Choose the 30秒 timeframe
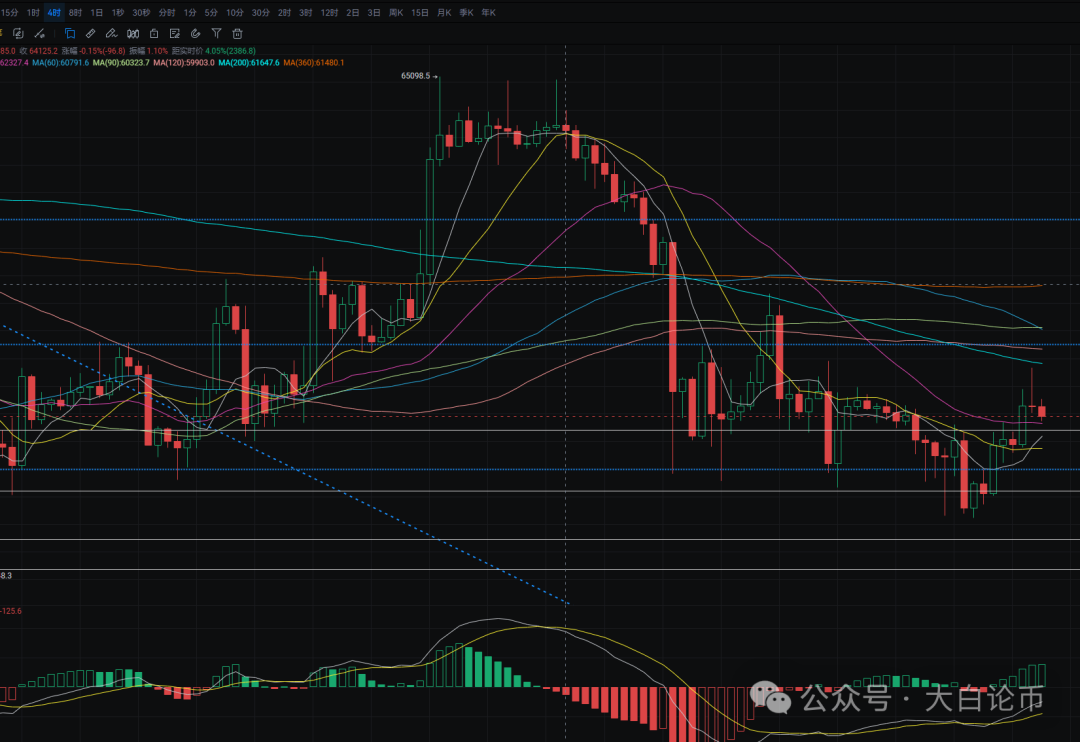1080x742 pixels. (141, 12)
